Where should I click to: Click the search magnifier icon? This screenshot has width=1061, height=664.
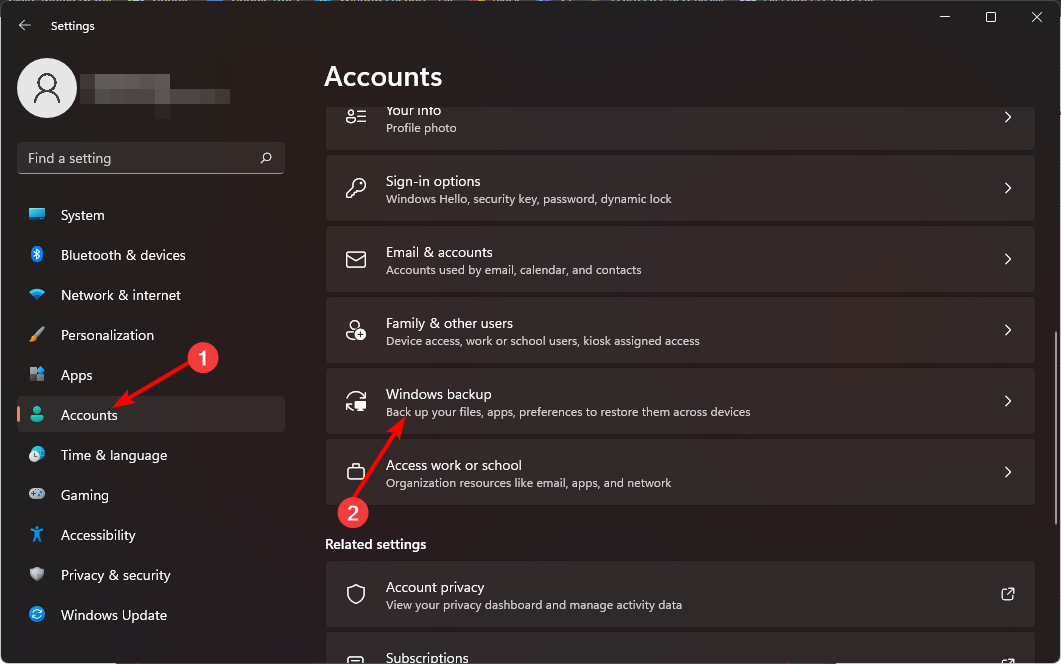(266, 158)
